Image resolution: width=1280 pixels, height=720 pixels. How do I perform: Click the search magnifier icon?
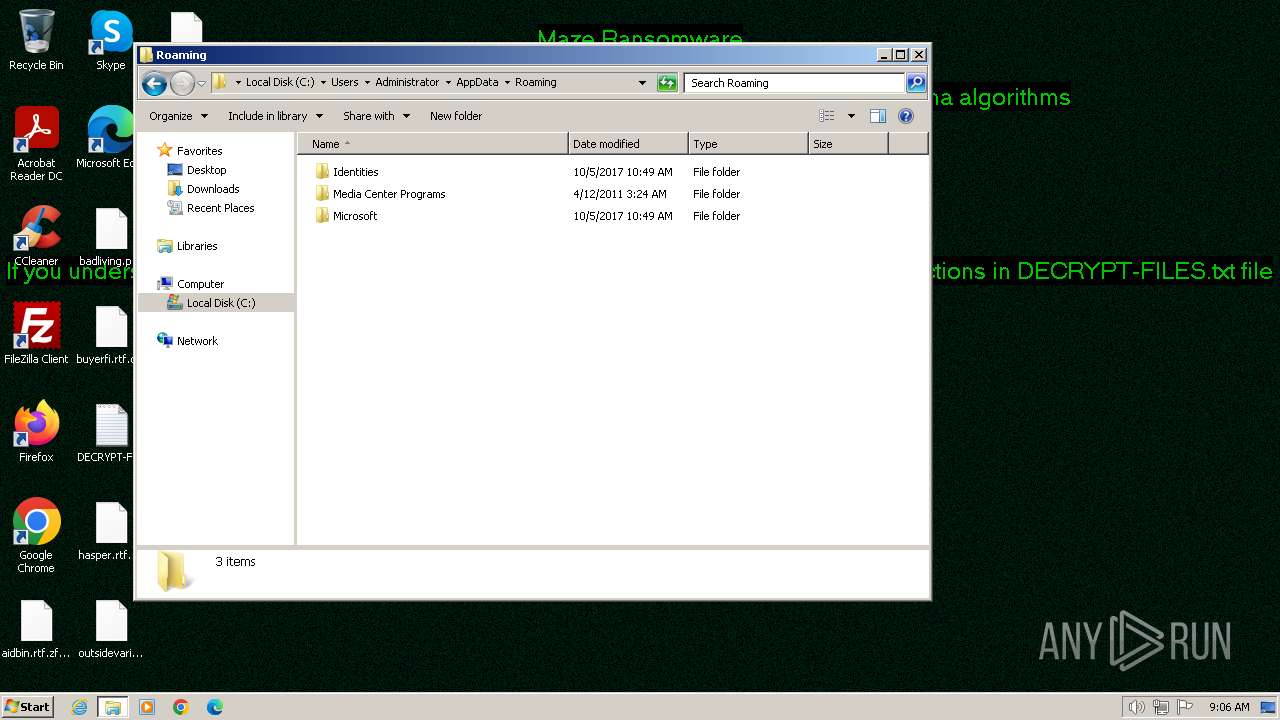916,83
